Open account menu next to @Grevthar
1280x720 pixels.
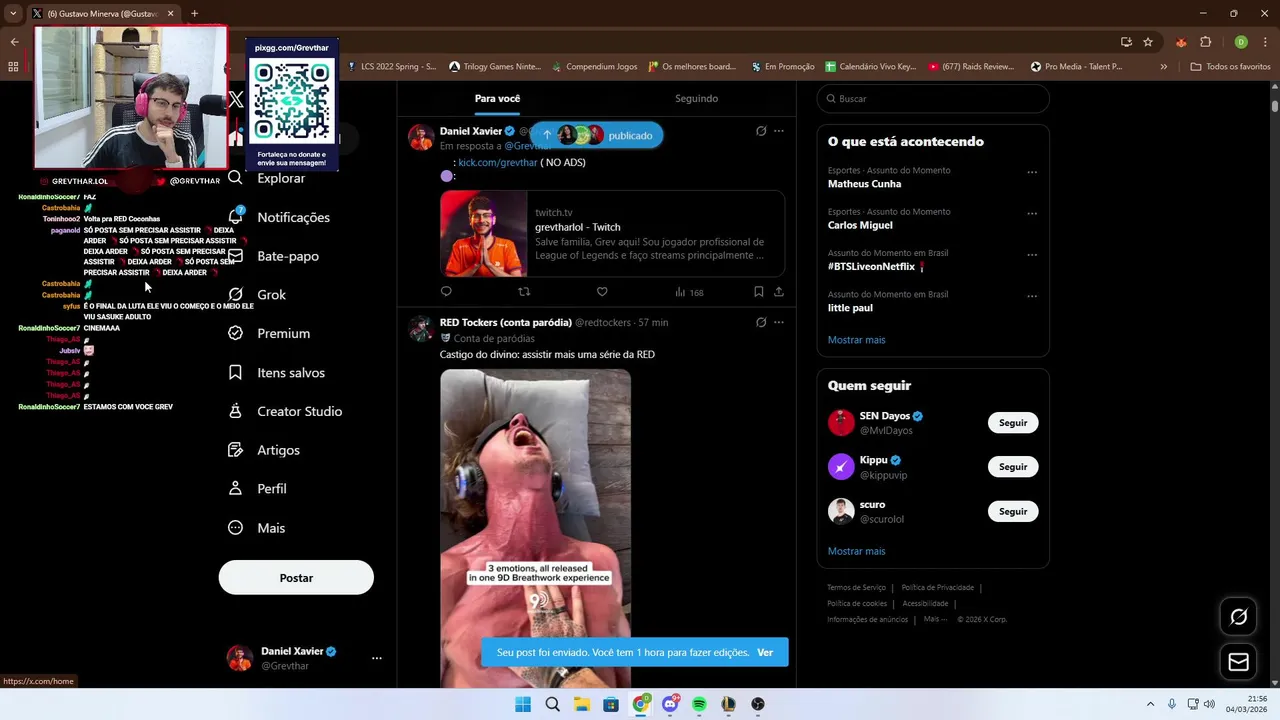(377, 658)
